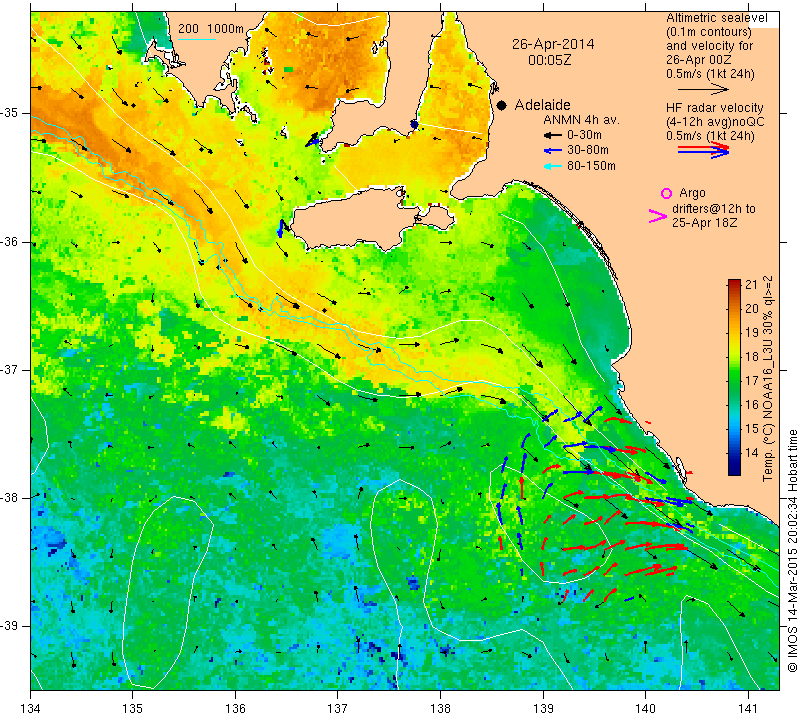Click longitude label 138

click(440, 708)
